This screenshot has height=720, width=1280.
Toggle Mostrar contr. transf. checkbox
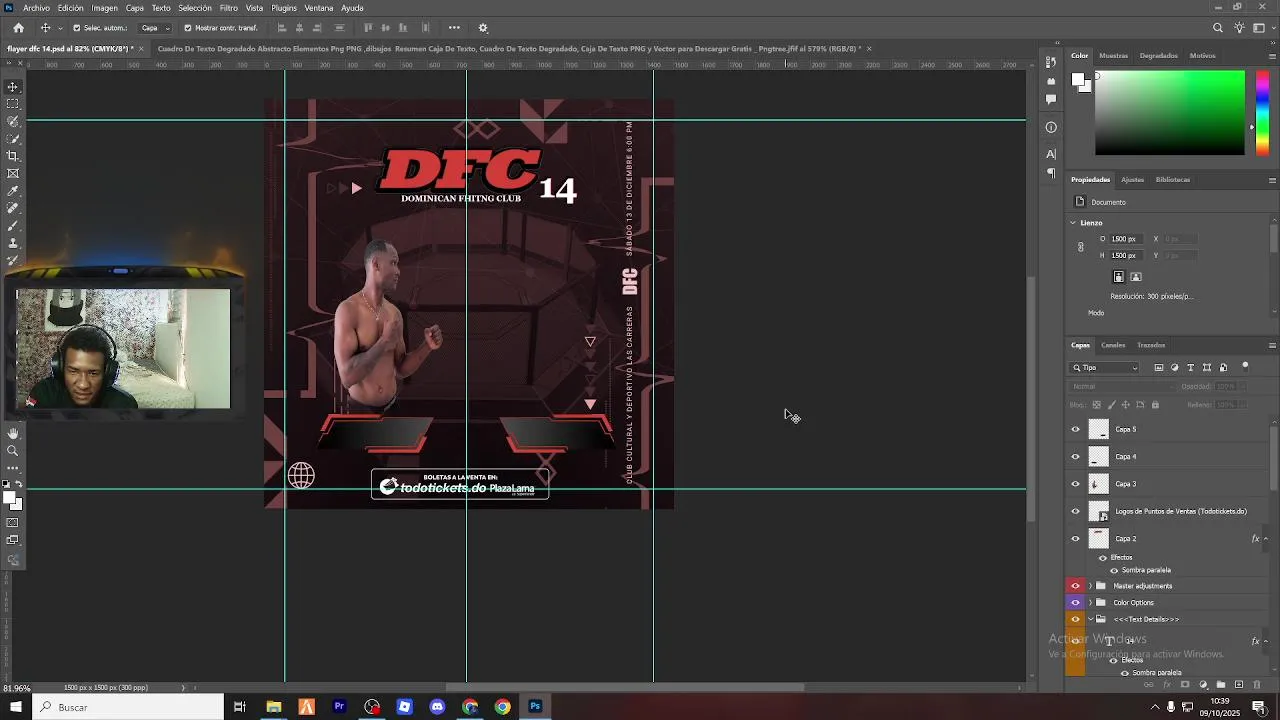pyautogui.click(x=188, y=28)
